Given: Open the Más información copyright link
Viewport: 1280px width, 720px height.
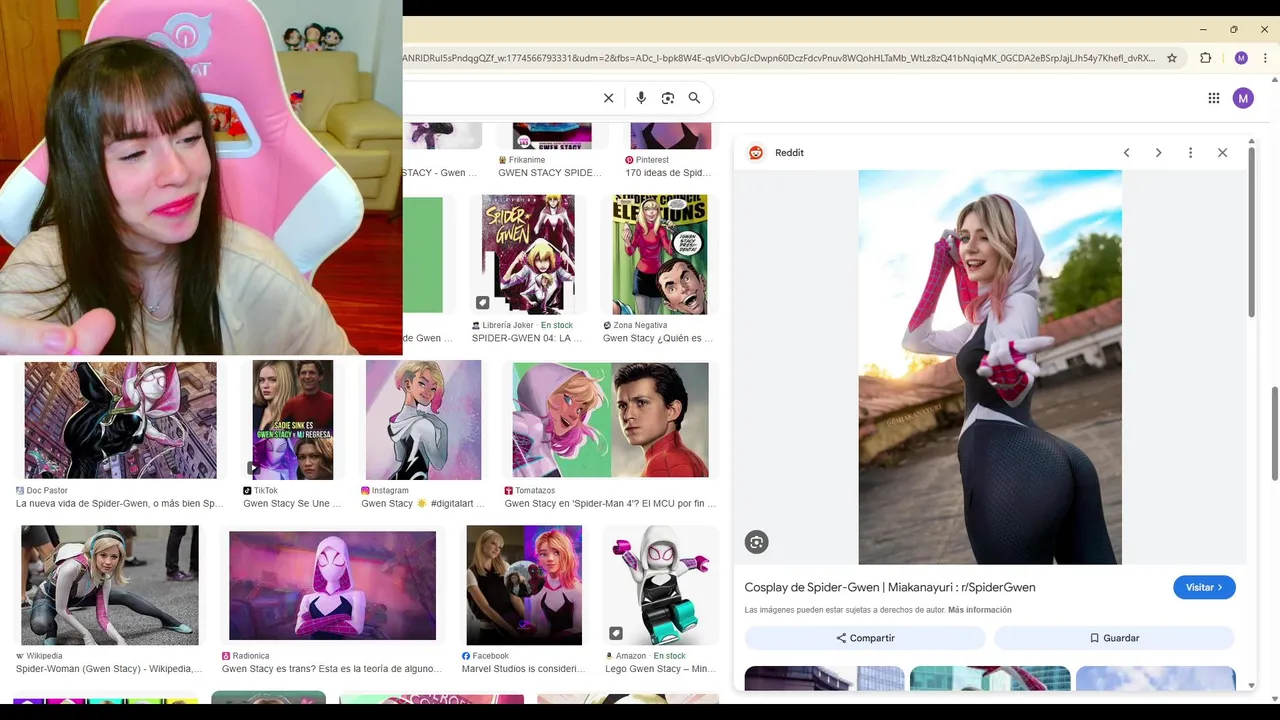Looking at the screenshot, I should click(980, 610).
